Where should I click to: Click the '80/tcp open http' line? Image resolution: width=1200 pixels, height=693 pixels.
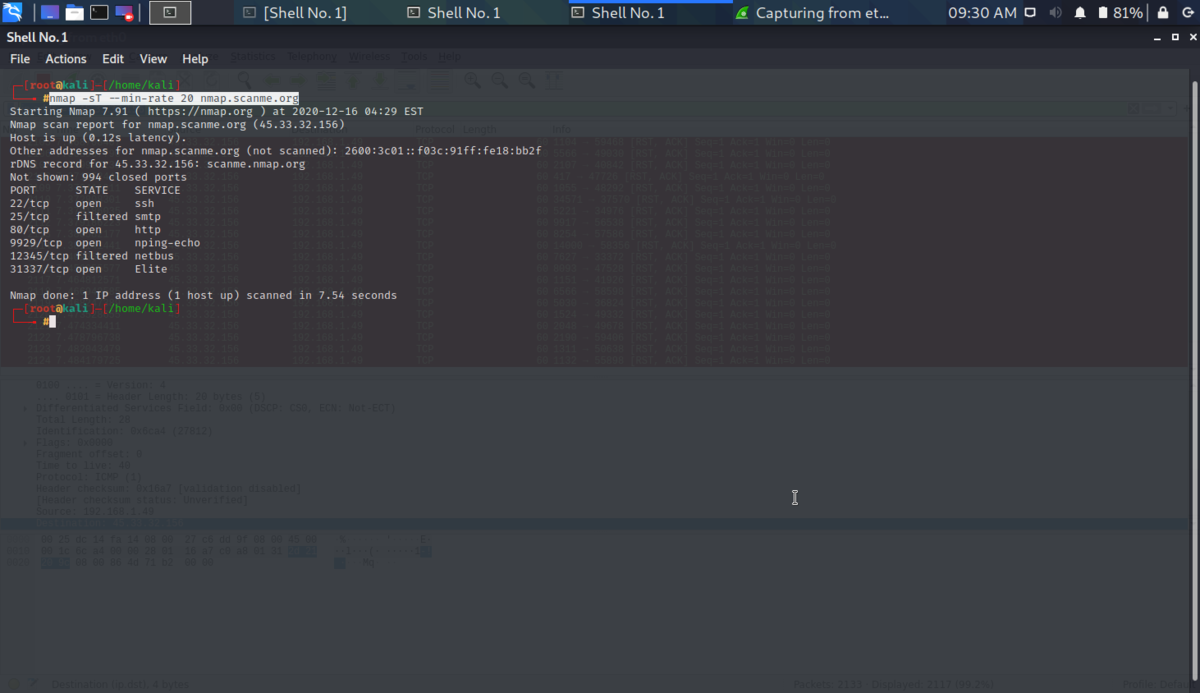tap(85, 229)
